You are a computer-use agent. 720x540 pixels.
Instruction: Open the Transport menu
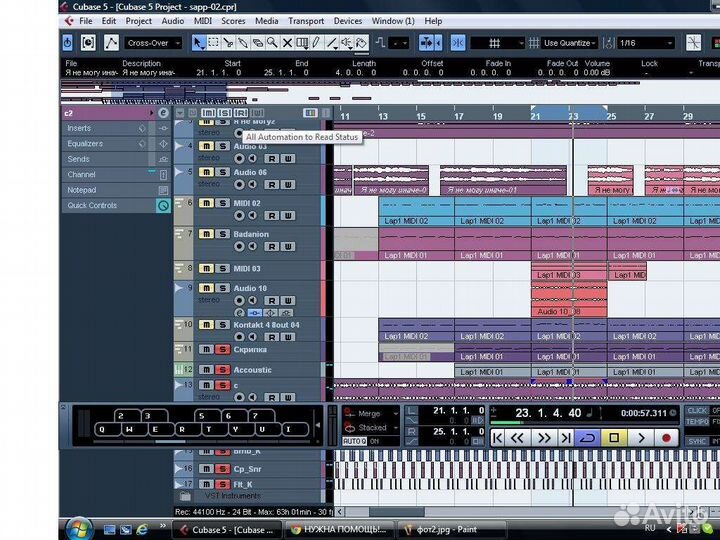[x=305, y=20]
